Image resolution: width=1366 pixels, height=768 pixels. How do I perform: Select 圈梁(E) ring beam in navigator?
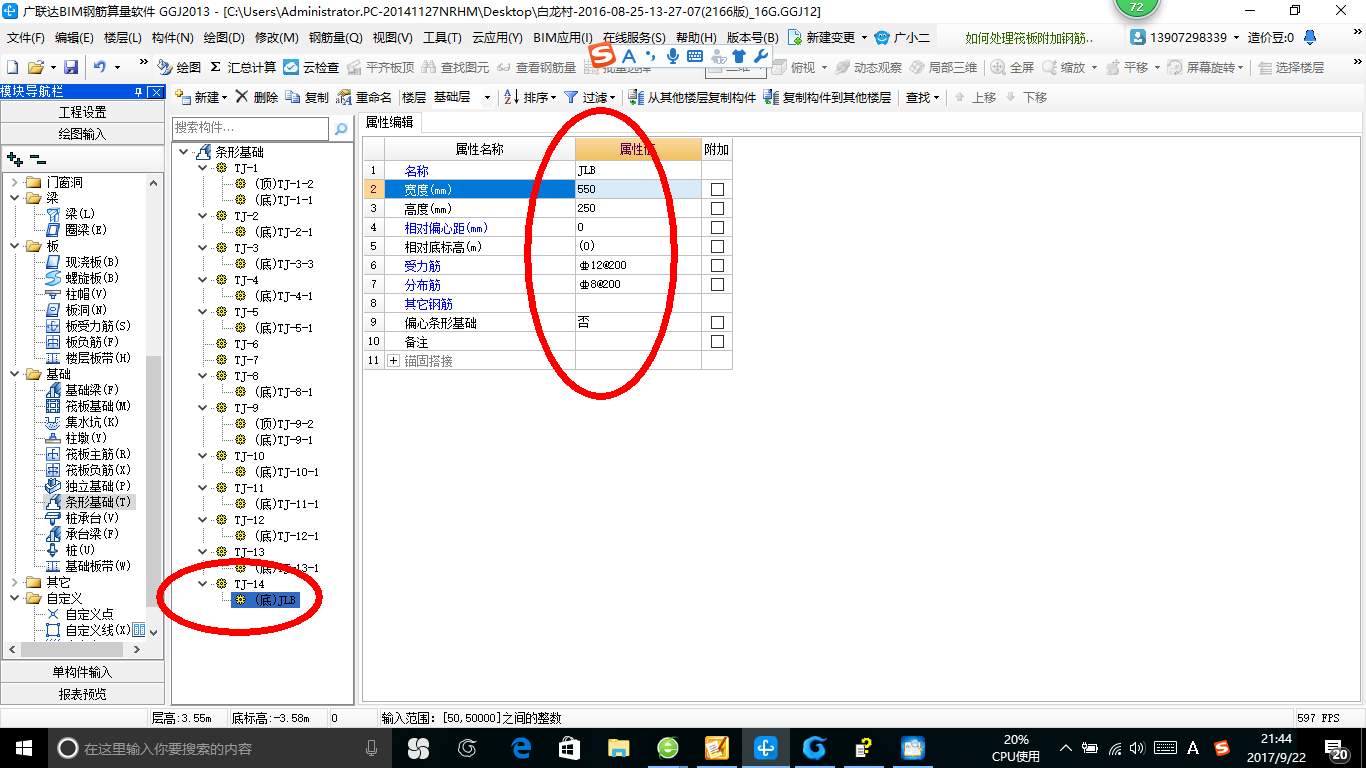76,230
